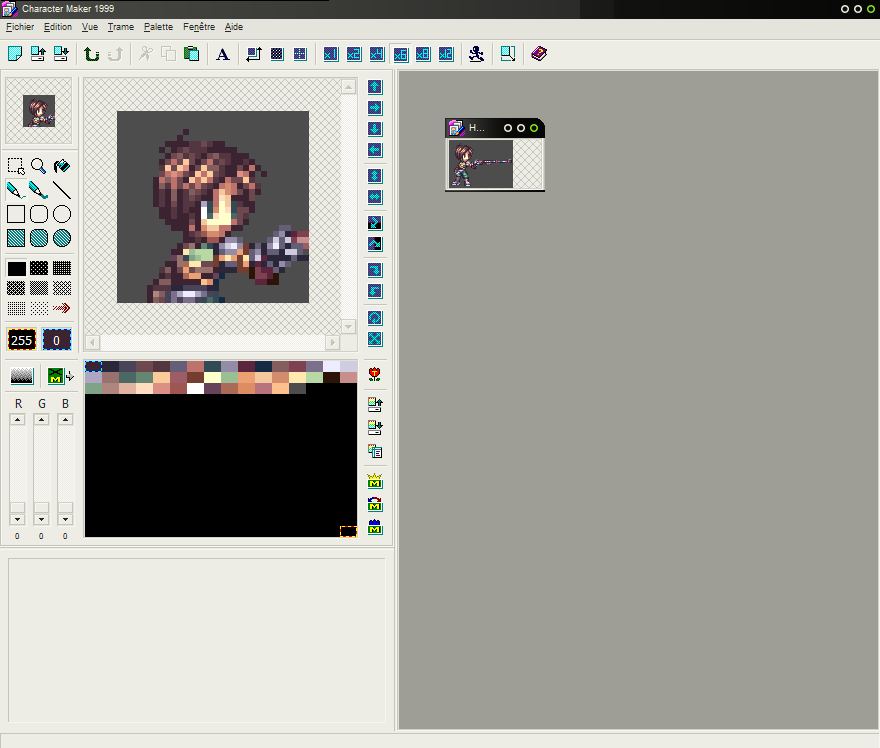
Task: Open the Palette menu
Action: (158, 27)
